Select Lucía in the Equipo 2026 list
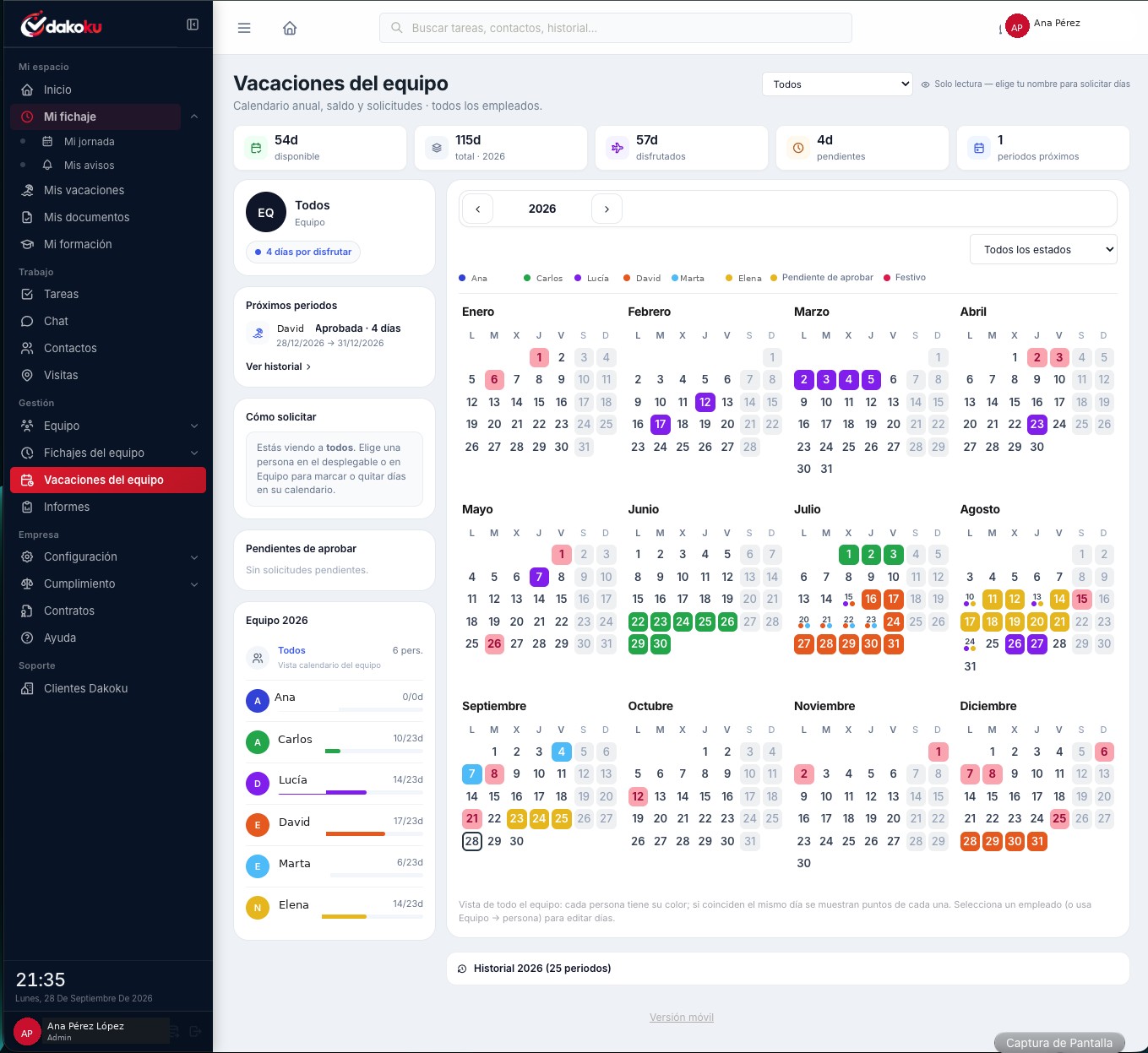 (x=335, y=783)
